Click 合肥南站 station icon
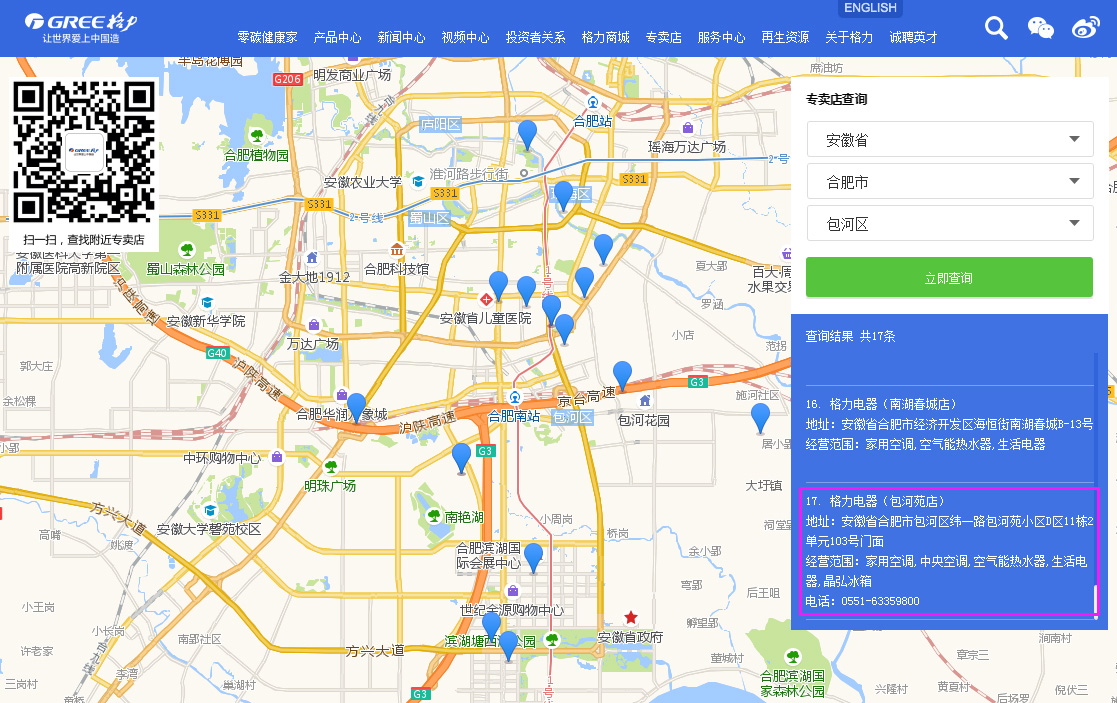 pyautogui.click(x=514, y=397)
